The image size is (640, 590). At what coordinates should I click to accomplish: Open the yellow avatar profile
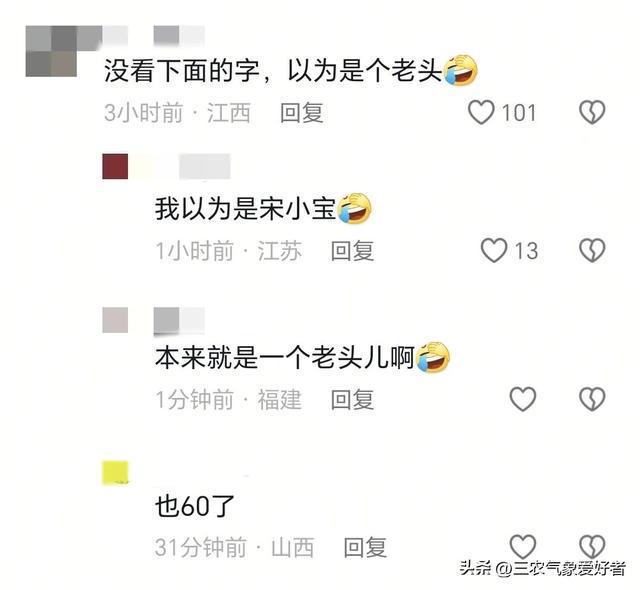115,473
